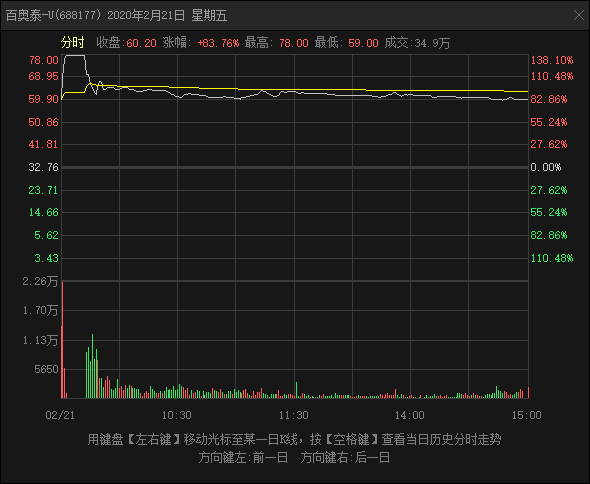This screenshot has width=590, height=484.
Task: Click the 68.95 price axis label
Action: click(x=44, y=76)
